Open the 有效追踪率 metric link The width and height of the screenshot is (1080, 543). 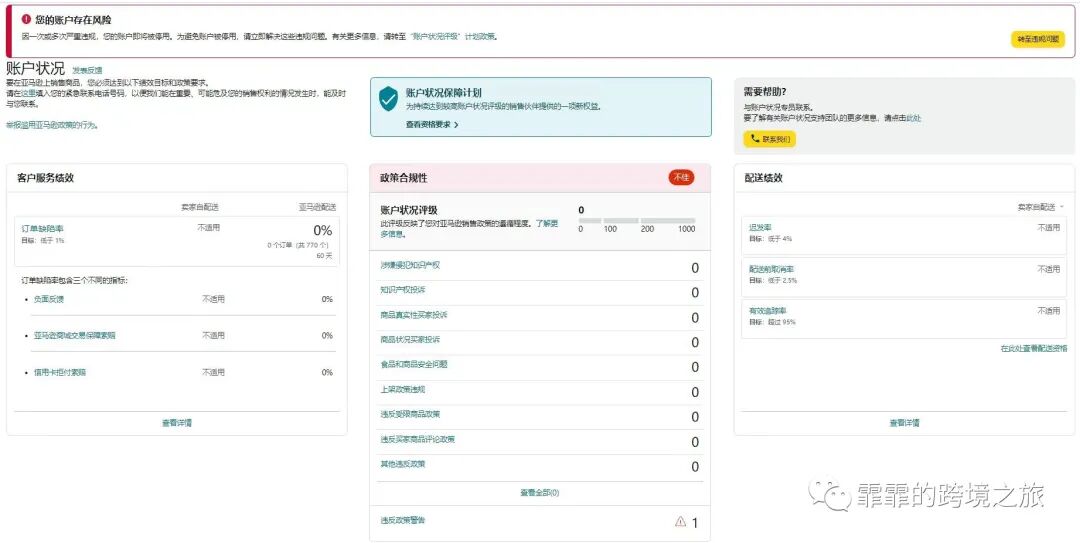coord(768,311)
